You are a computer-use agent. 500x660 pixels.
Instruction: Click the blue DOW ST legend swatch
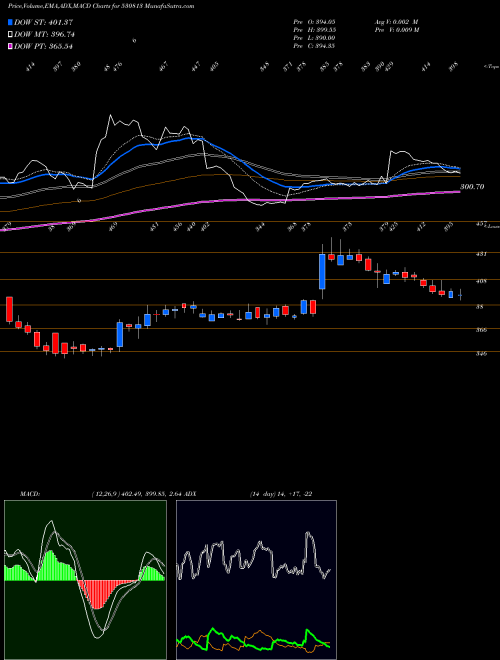pyautogui.click(x=10, y=22)
